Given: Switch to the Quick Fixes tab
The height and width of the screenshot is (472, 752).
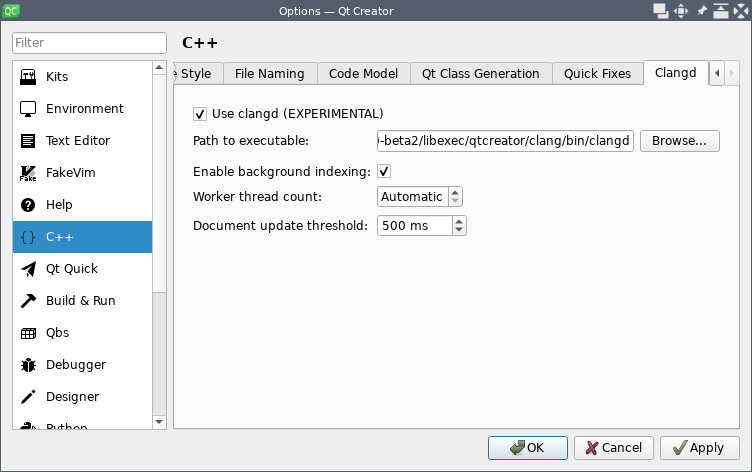Looking at the screenshot, I should (x=597, y=74).
